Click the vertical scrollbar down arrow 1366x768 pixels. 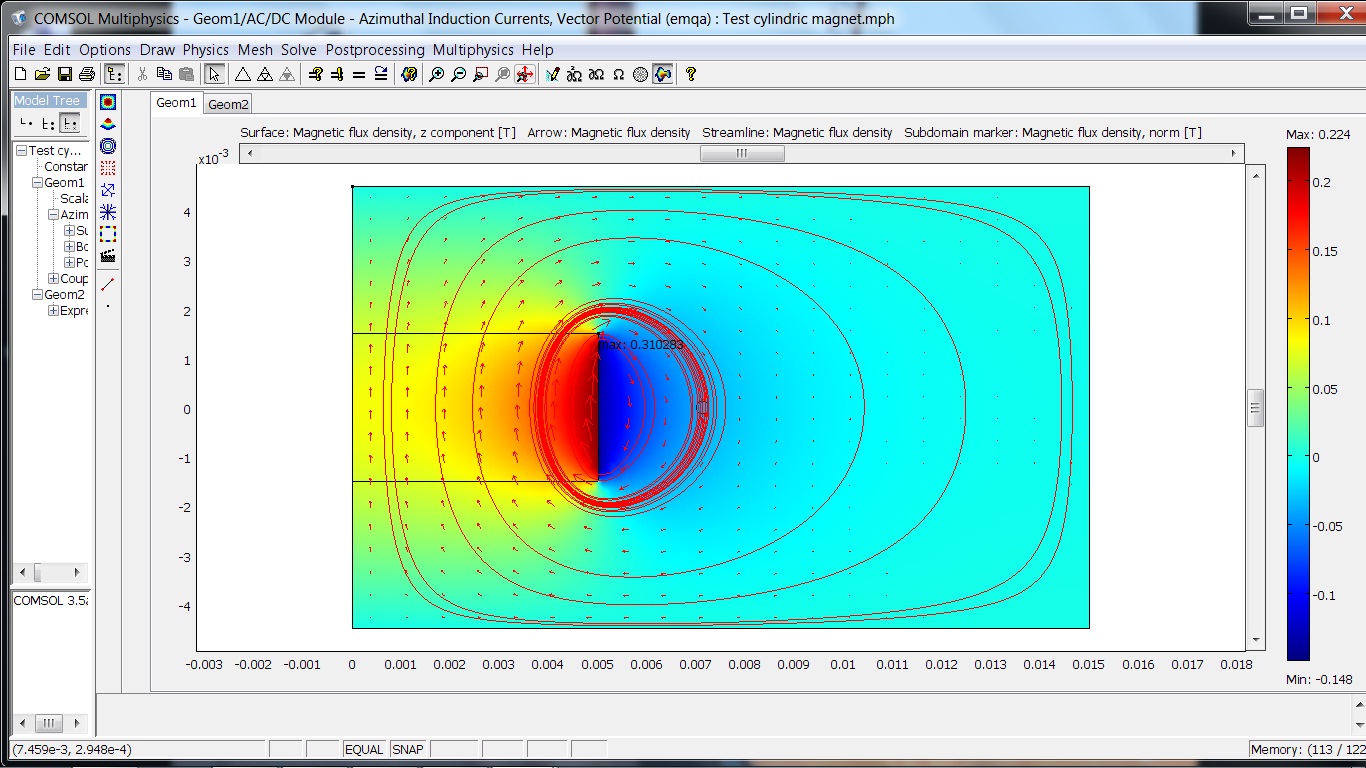(1255, 640)
